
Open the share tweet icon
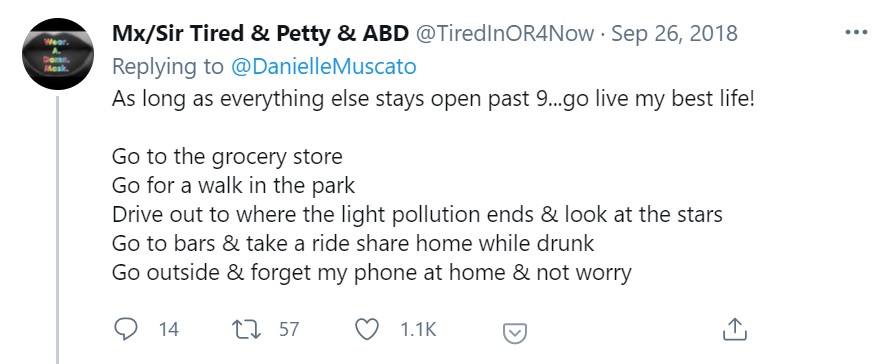pos(734,329)
